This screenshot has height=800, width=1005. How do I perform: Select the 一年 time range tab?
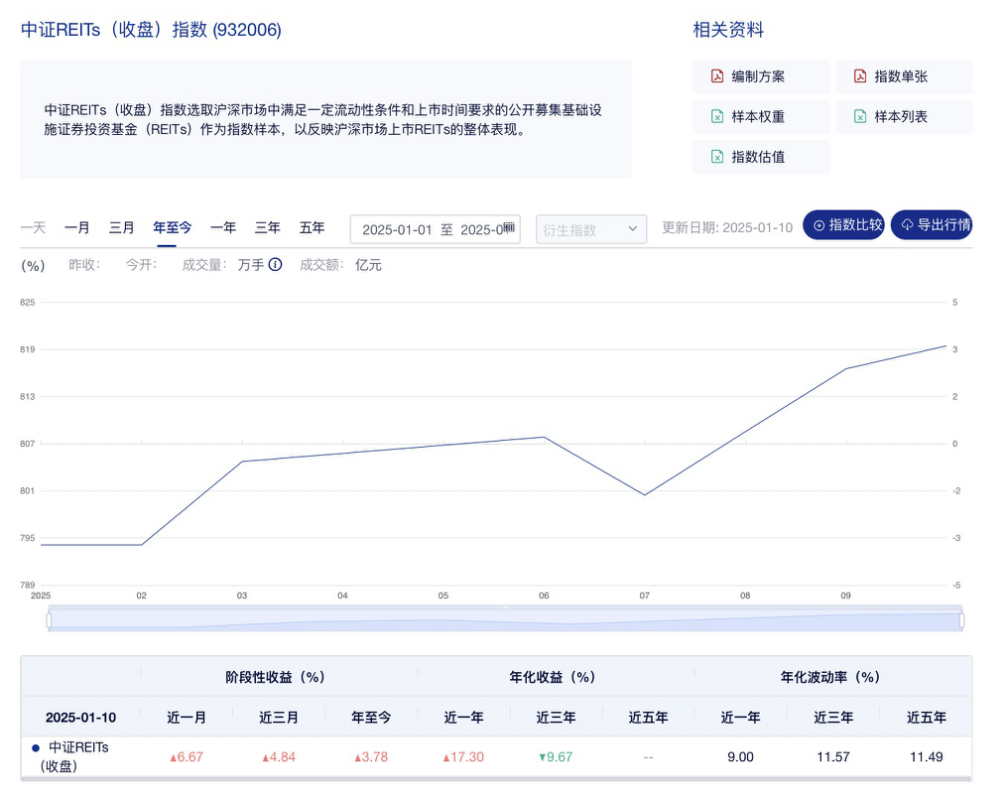coord(223,228)
